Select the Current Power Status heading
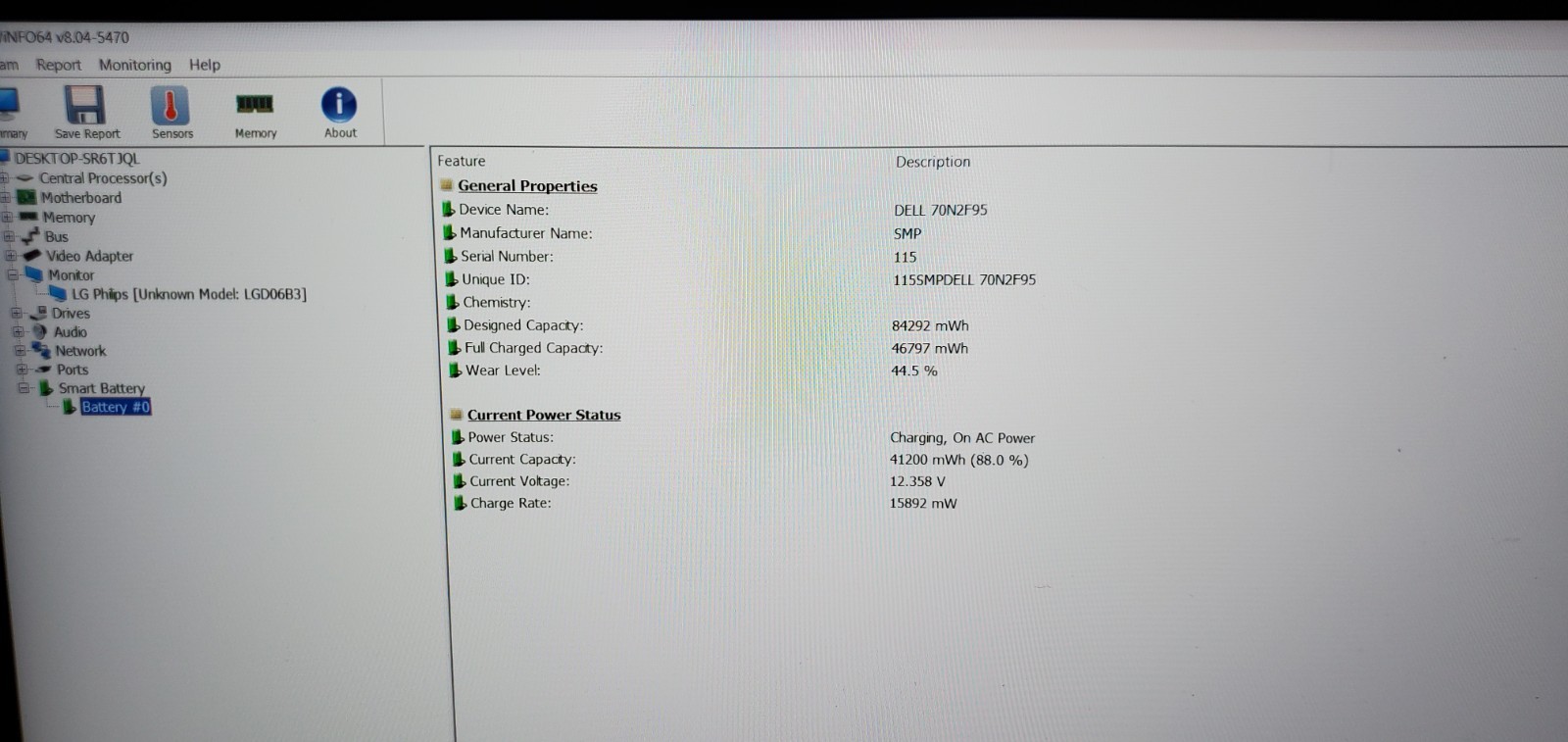 click(x=544, y=415)
